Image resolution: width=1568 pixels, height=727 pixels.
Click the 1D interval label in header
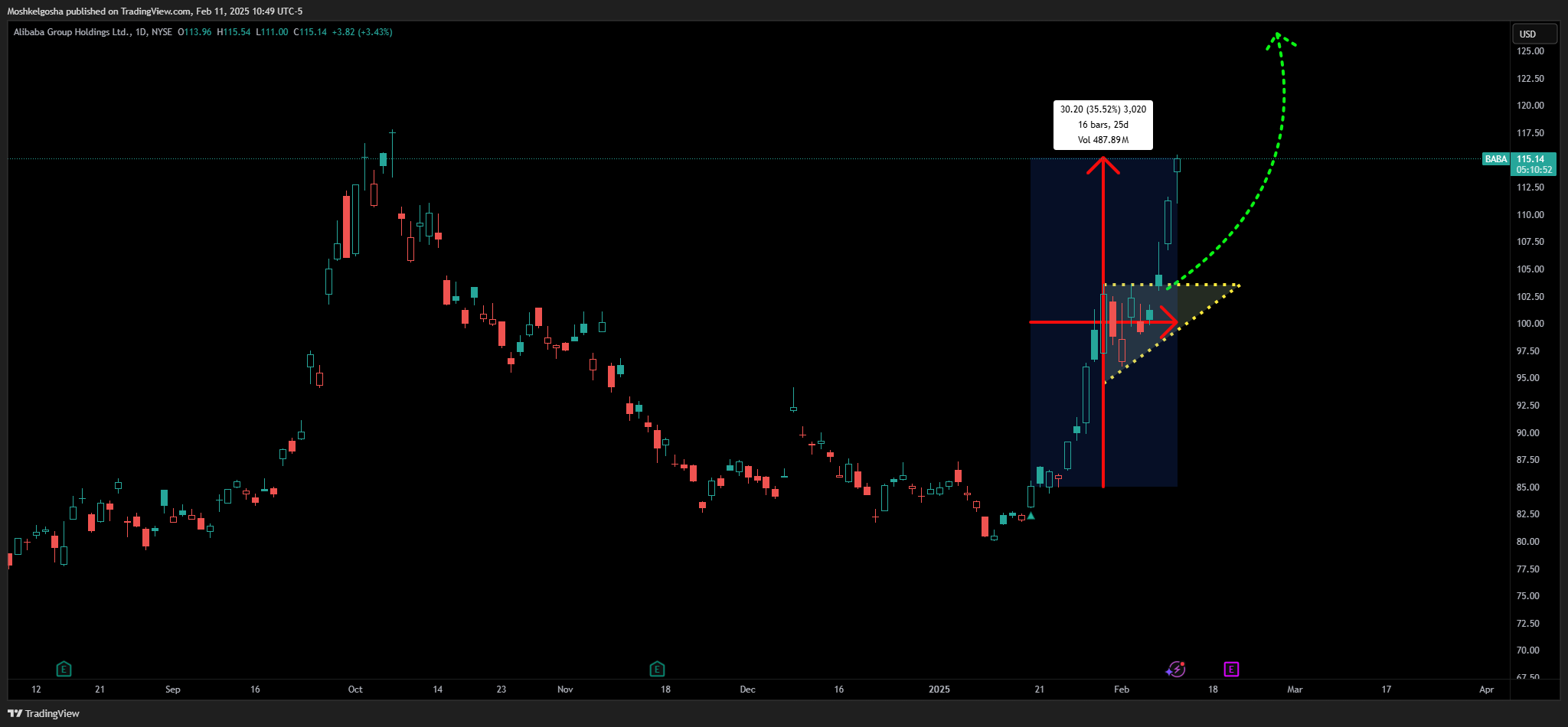pyautogui.click(x=141, y=32)
